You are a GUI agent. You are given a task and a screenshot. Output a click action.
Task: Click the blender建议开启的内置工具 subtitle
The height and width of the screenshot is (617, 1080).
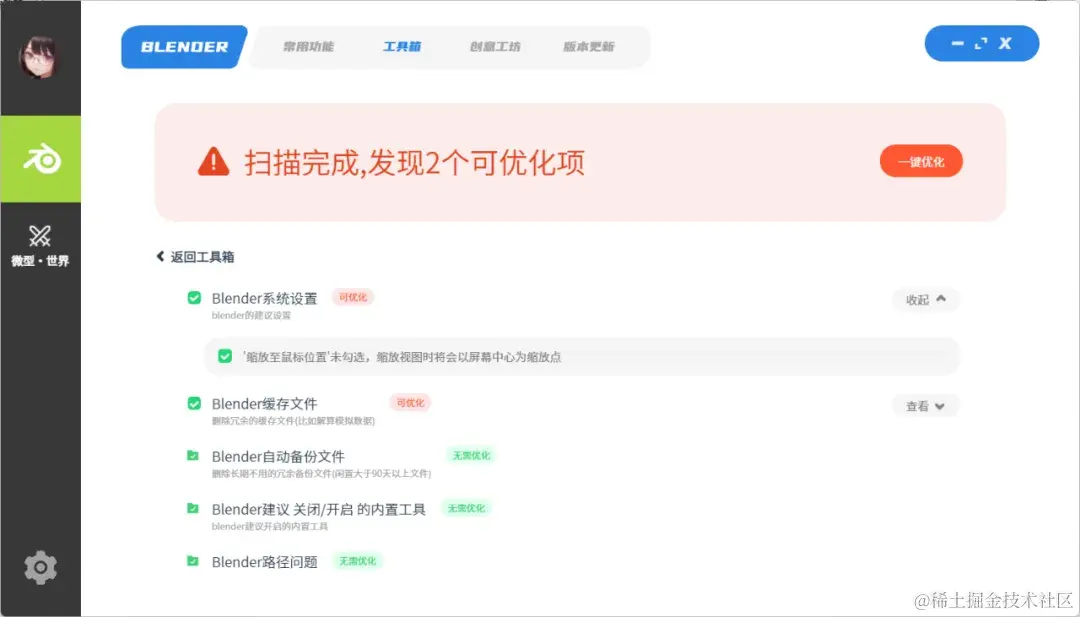point(269,526)
